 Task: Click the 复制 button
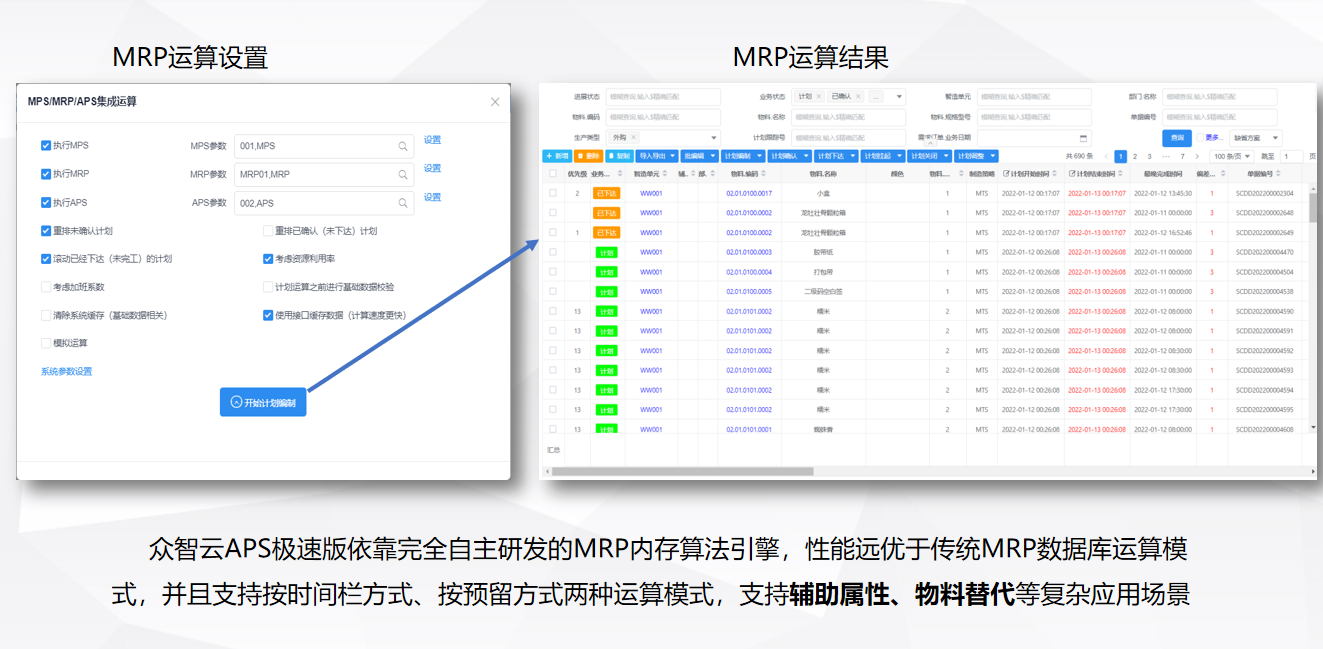point(619,156)
